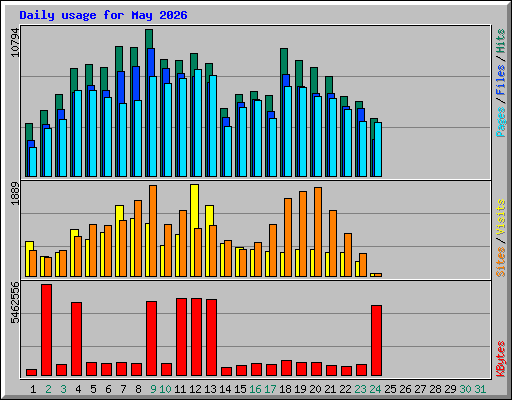Select green day label 3 on the x-axis
This screenshot has width=512, height=400.
[x=63, y=389]
